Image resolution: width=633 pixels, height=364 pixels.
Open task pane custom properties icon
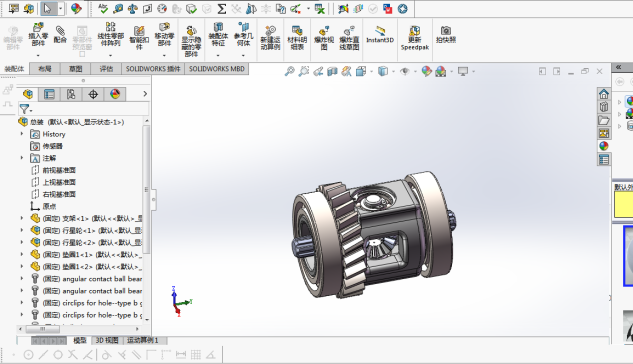604,160
